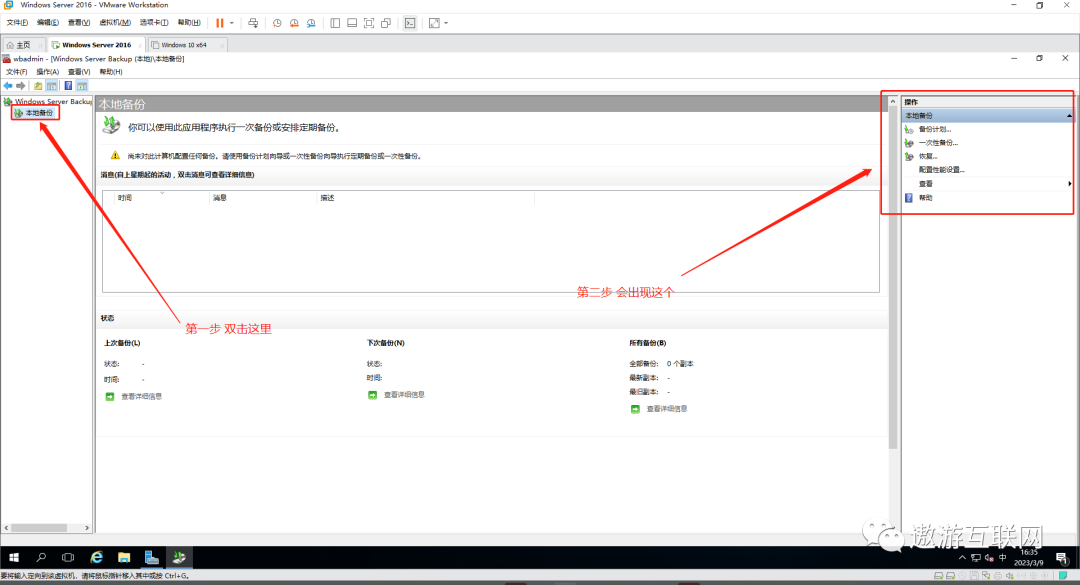This screenshot has width=1080, height=585.
Task: Enter full screen mode icon in the VMware toolbar
Action: [369, 23]
